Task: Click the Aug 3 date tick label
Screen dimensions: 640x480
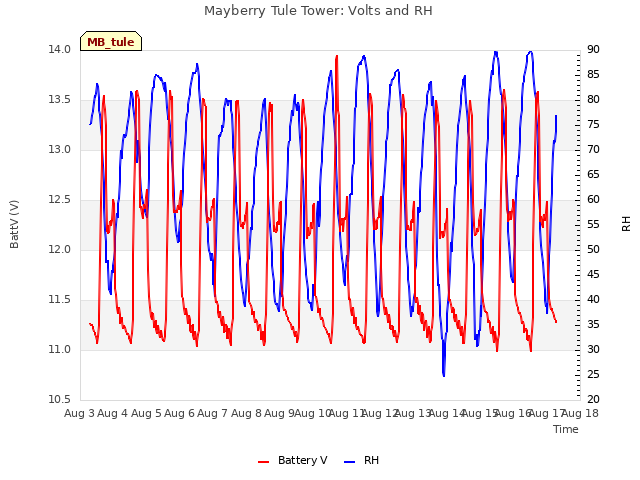Action: (x=79, y=413)
